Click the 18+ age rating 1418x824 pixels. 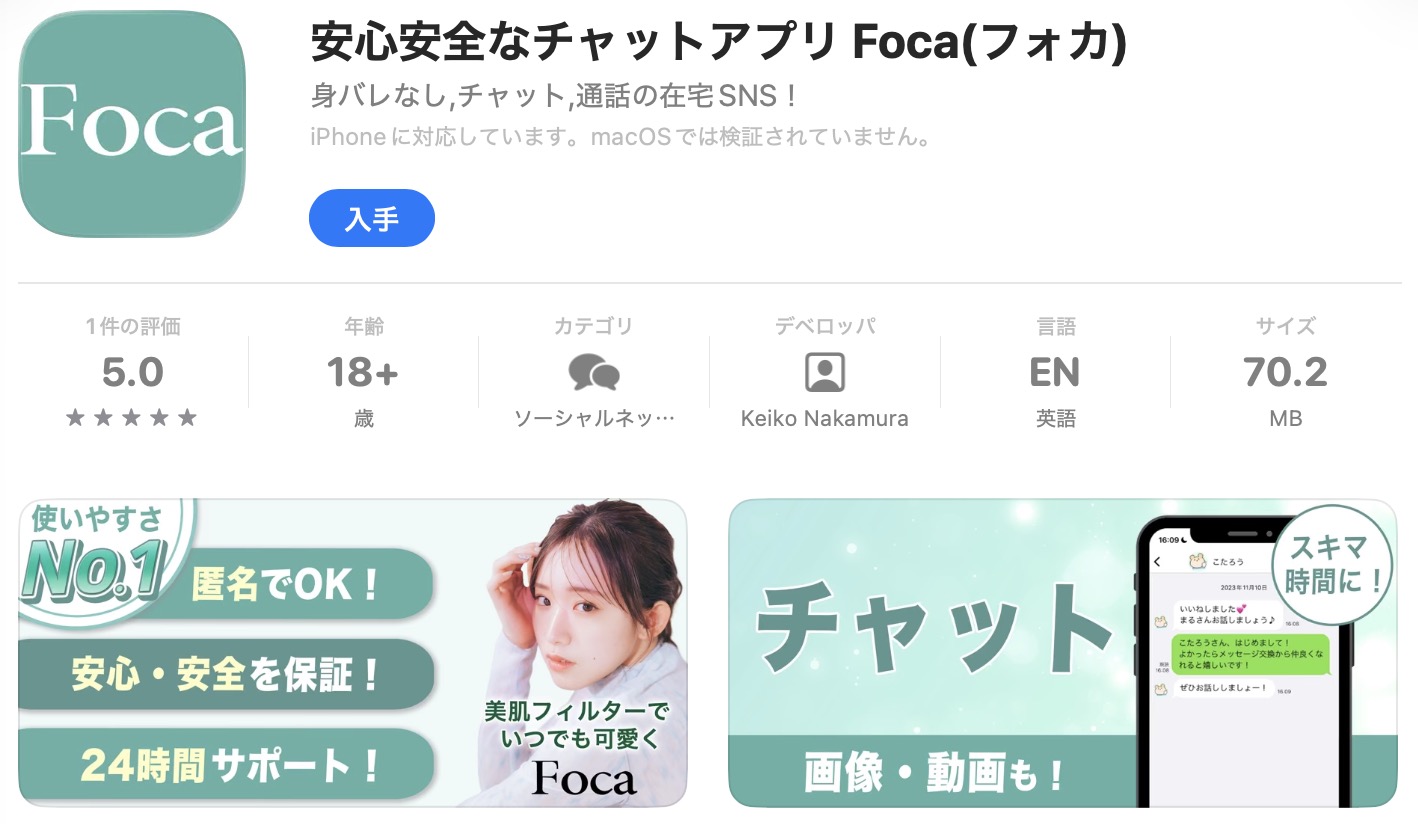click(363, 373)
